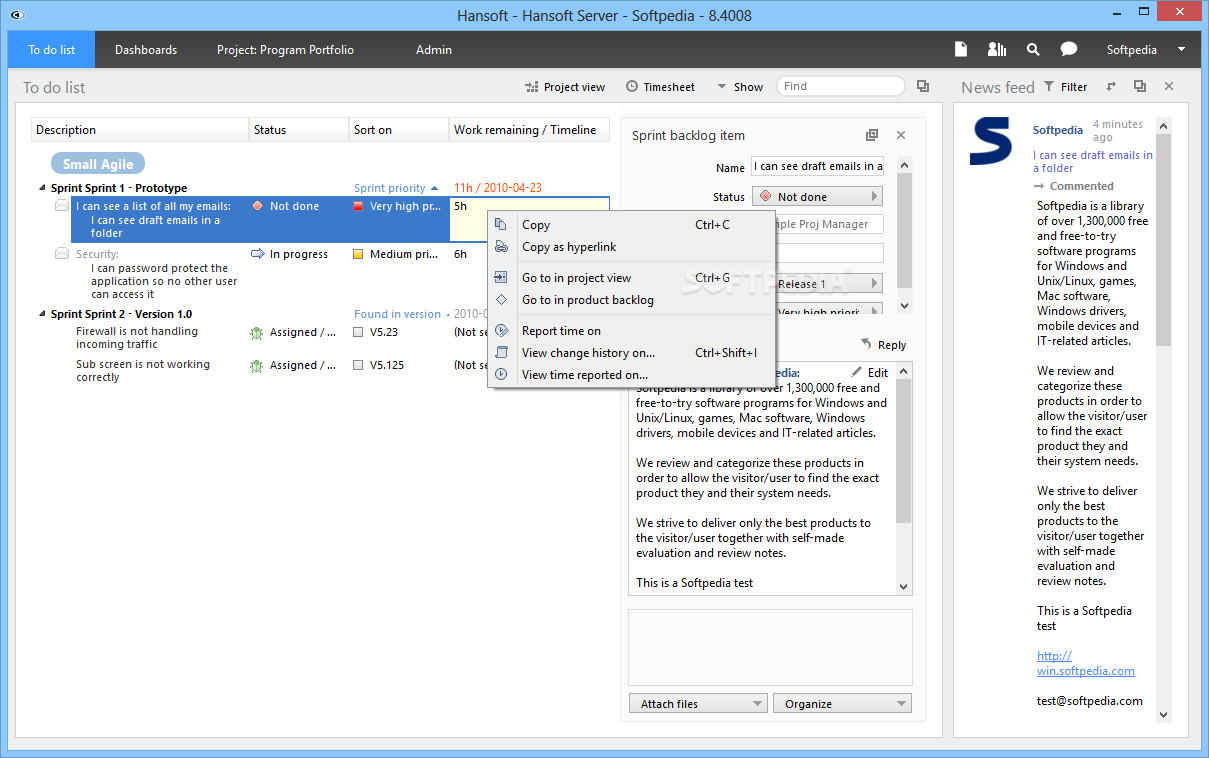Viewport: 1209px width, 758px height.
Task: Close the Sprint backlog item panel
Action: [901, 135]
